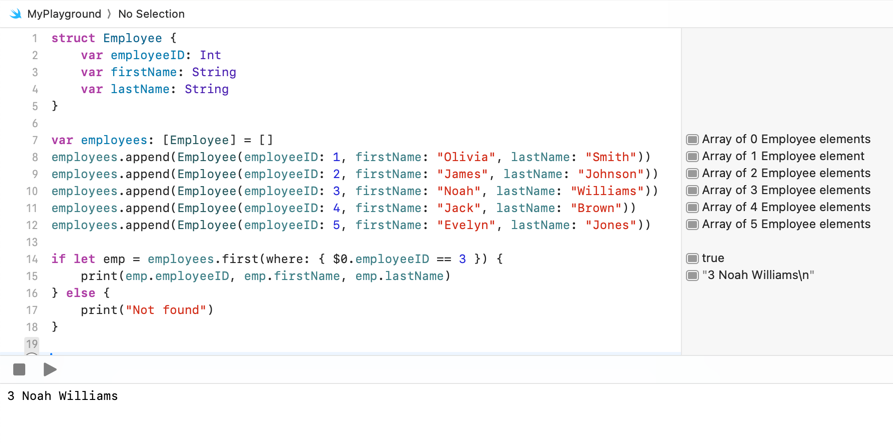
Task: Click the Int type on line 2
Action: 210,55
